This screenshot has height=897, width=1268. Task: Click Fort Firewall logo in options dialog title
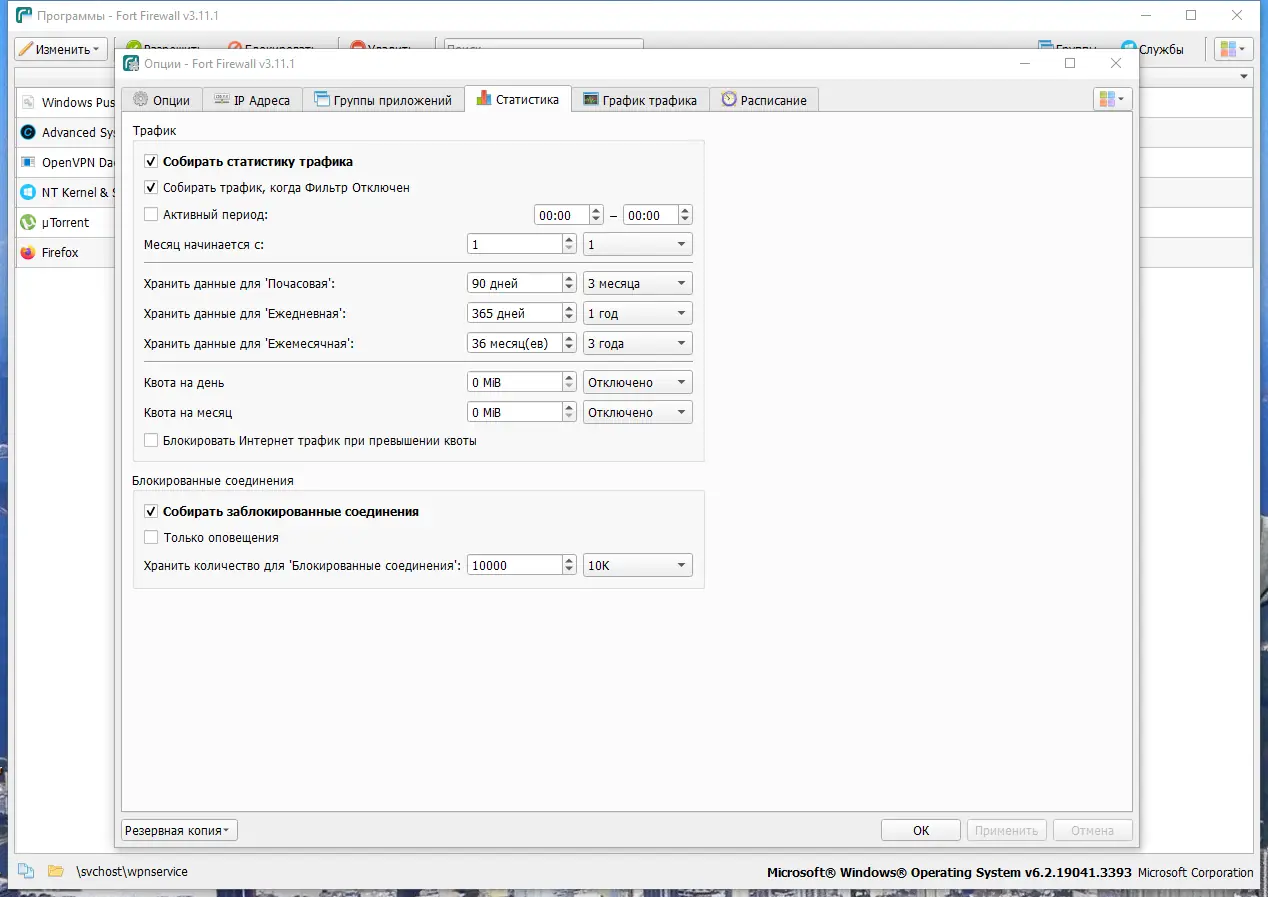point(130,63)
